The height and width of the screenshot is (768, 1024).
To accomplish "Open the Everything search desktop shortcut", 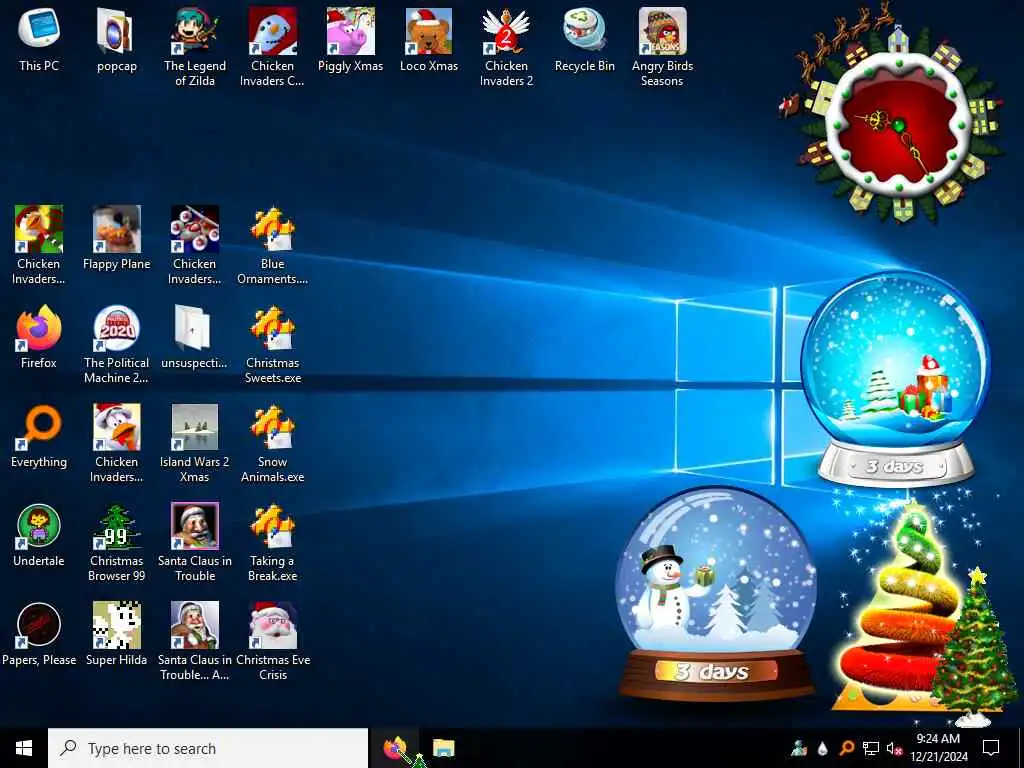I will [x=39, y=436].
